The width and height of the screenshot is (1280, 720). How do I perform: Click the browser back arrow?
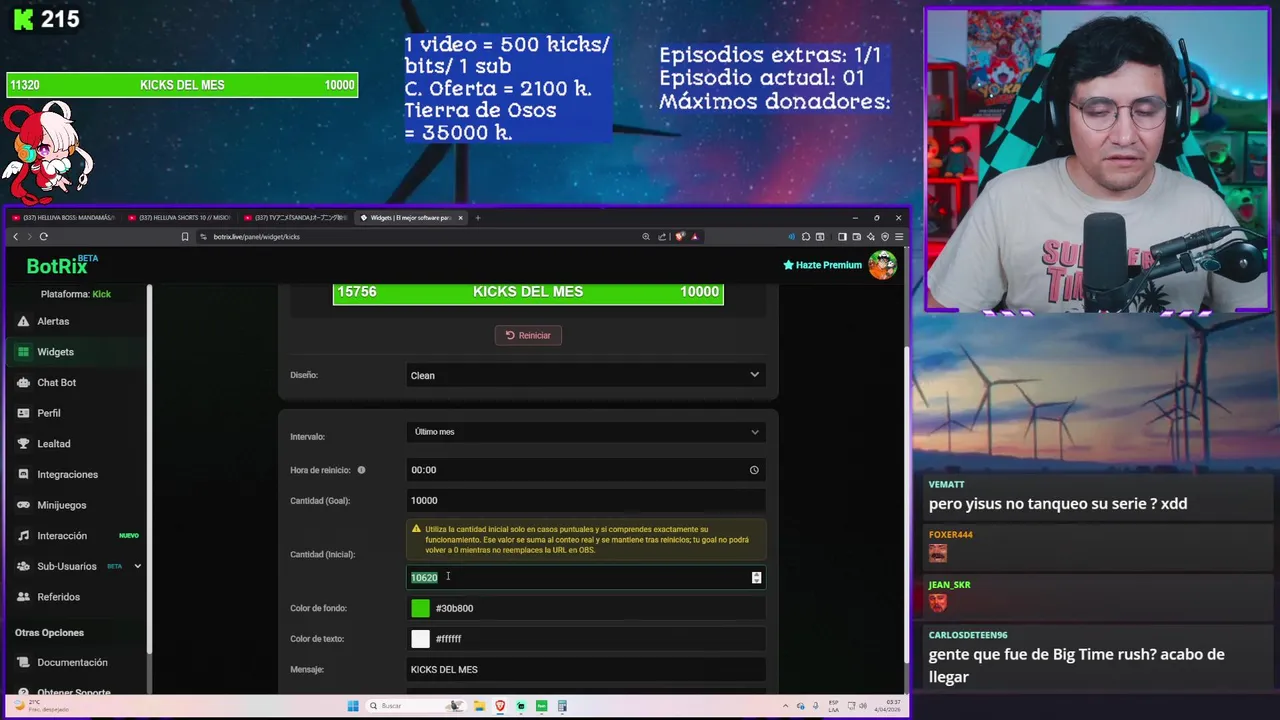point(15,237)
